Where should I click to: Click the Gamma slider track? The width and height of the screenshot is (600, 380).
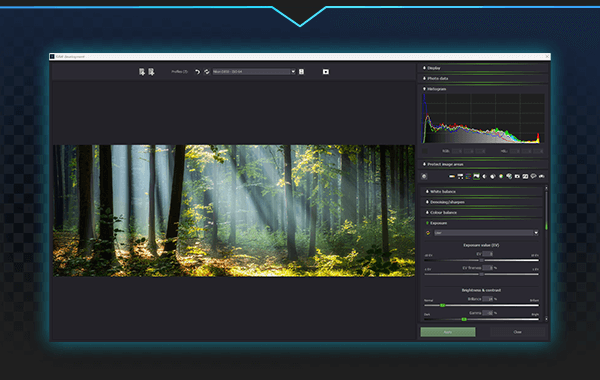(x=481, y=319)
